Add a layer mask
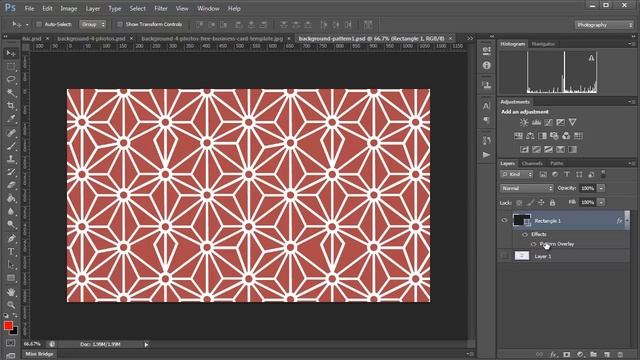The image size is (640, 360). pyautogui.click(x=567, y=355)
